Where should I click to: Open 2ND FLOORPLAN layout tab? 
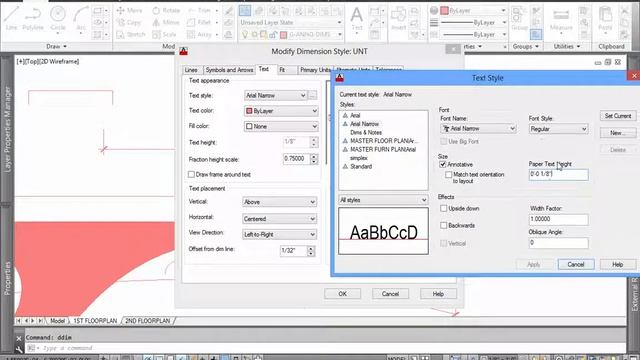coord(148,321)
